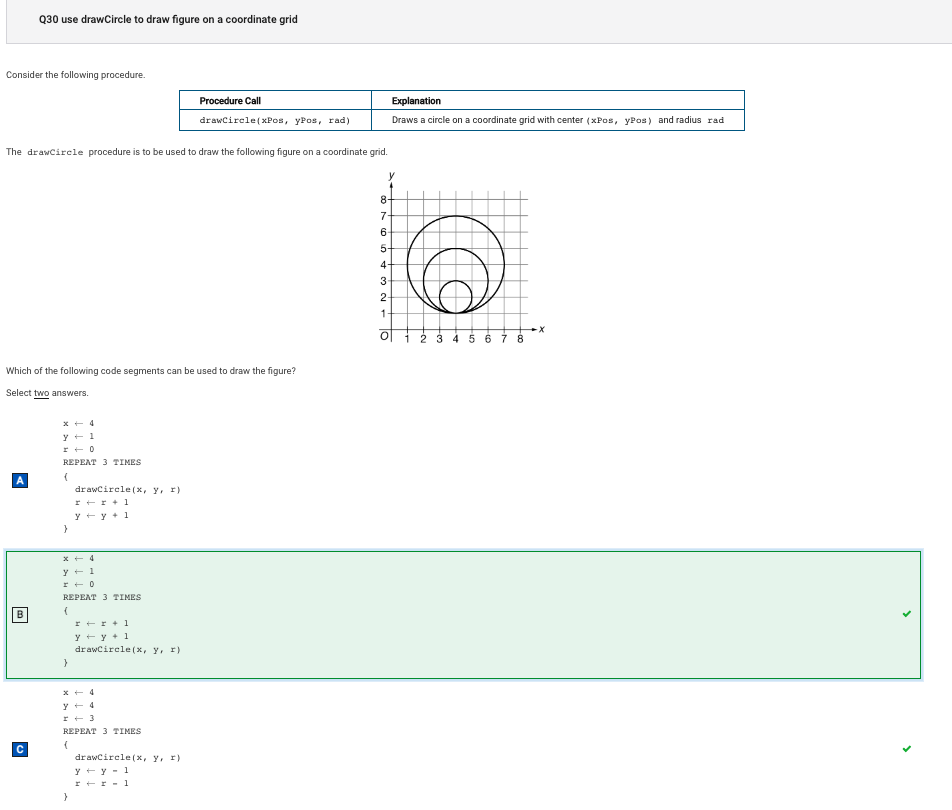Click the 'Procedure Call' table header
Image resolution: width=952 pixels, height=810 pixels.
[x=230, y=101]
